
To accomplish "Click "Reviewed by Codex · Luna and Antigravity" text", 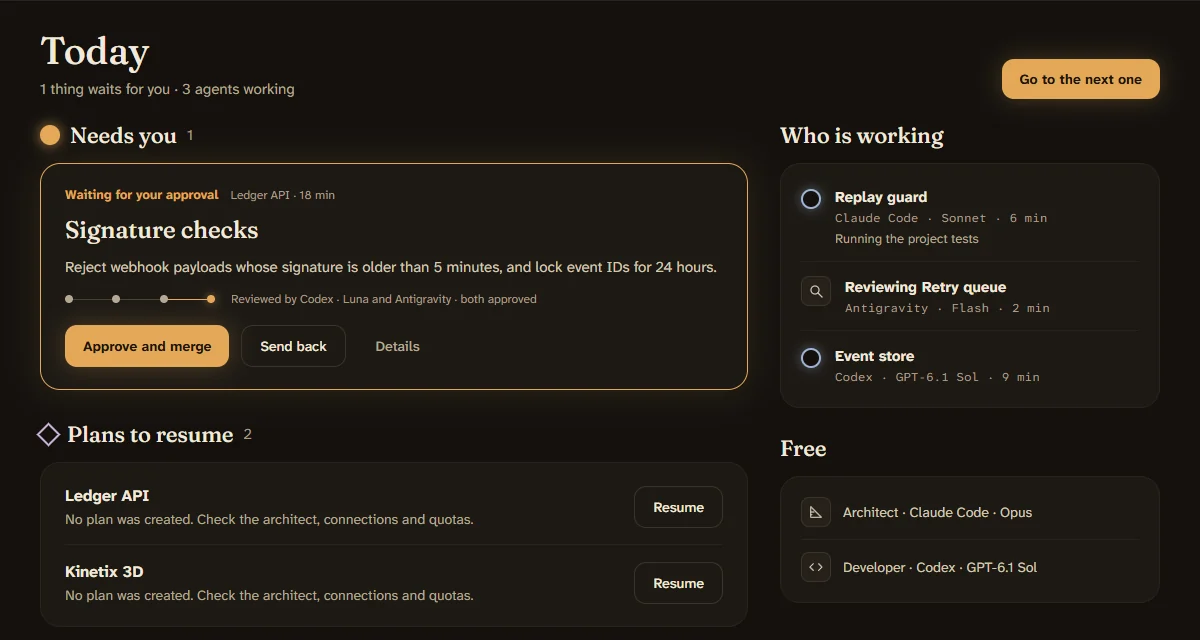I will point(384,299).
